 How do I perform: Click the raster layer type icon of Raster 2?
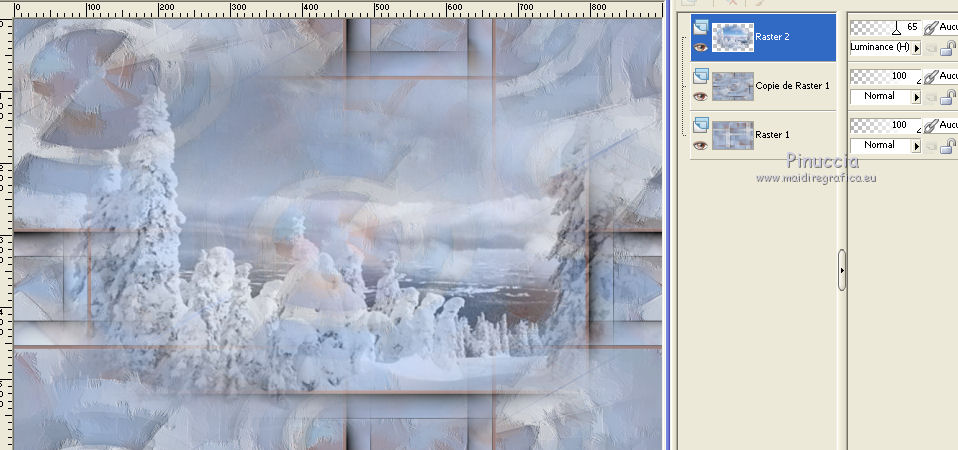tap(701, 27)
